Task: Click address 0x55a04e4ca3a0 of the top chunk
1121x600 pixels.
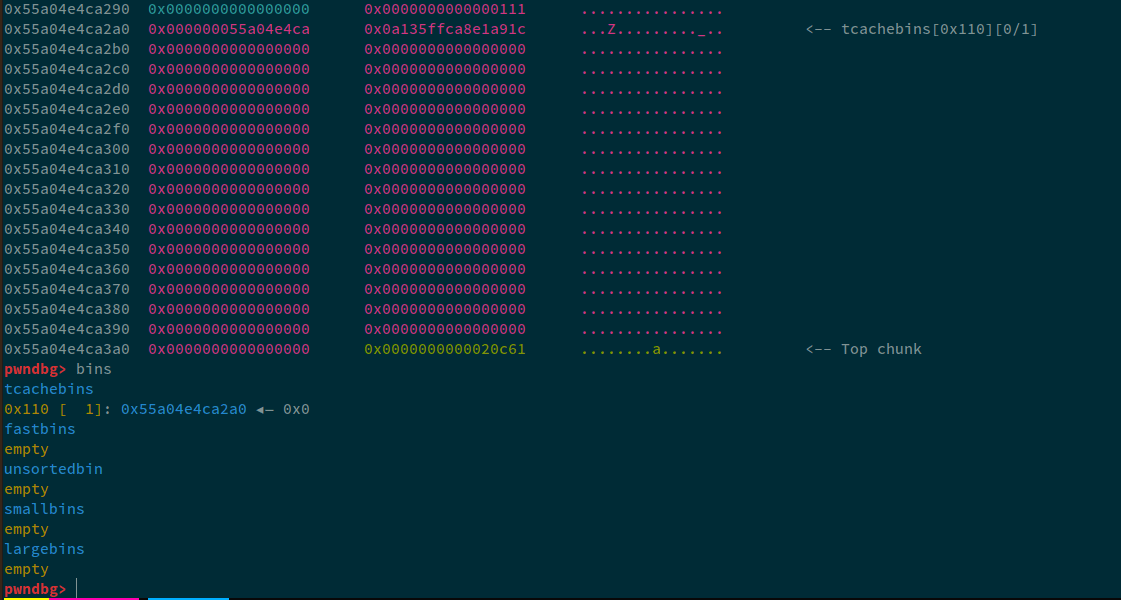Action: (67, 350)
